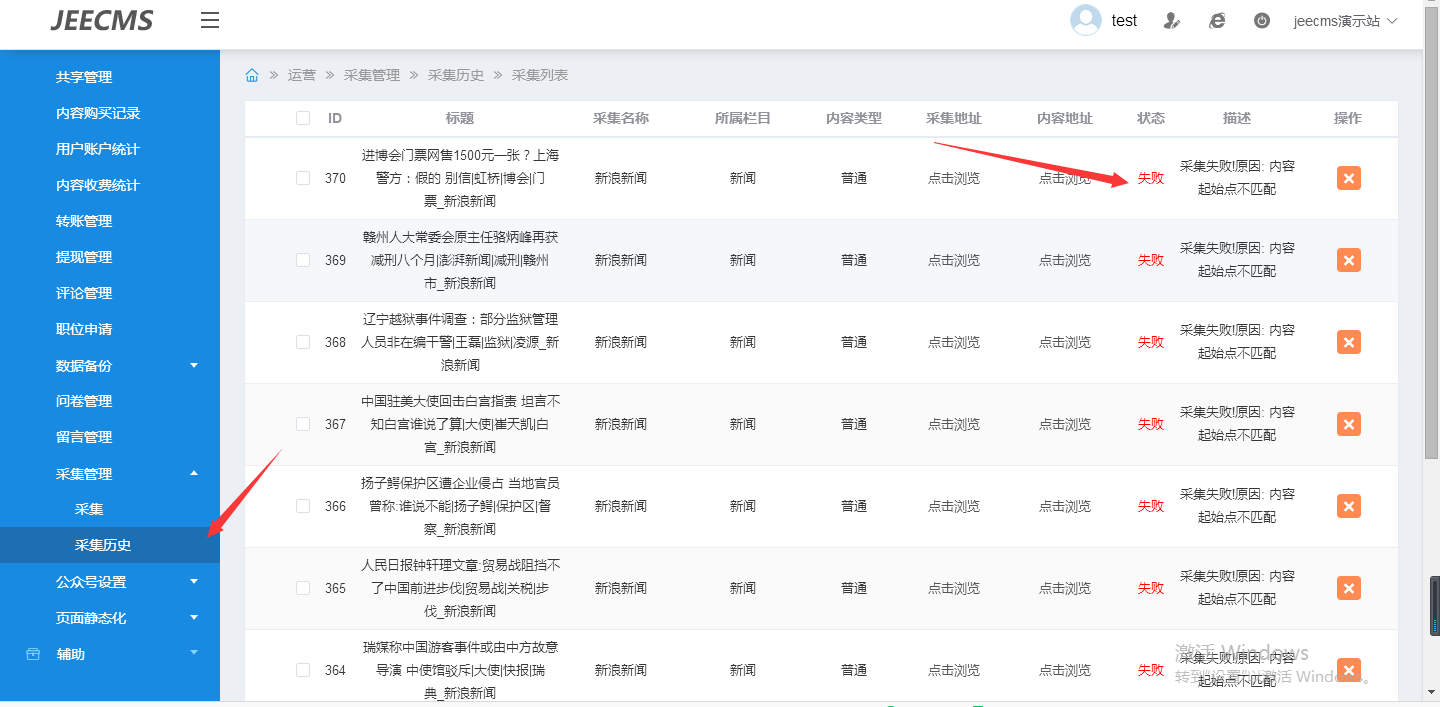Click 运营 in the breadcrumb
The image size is (1440, 707).
(x=302, y=75)
